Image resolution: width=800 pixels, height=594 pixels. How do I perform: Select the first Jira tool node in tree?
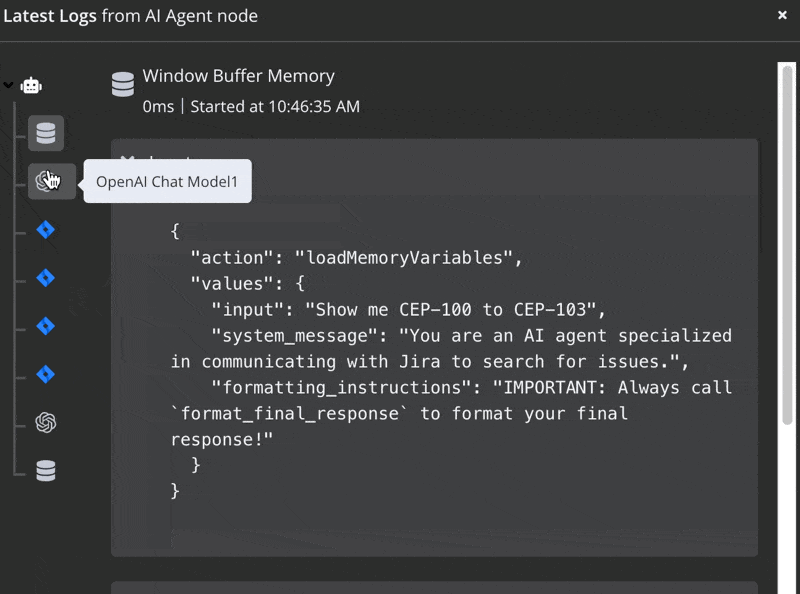(x=45, y=230)
